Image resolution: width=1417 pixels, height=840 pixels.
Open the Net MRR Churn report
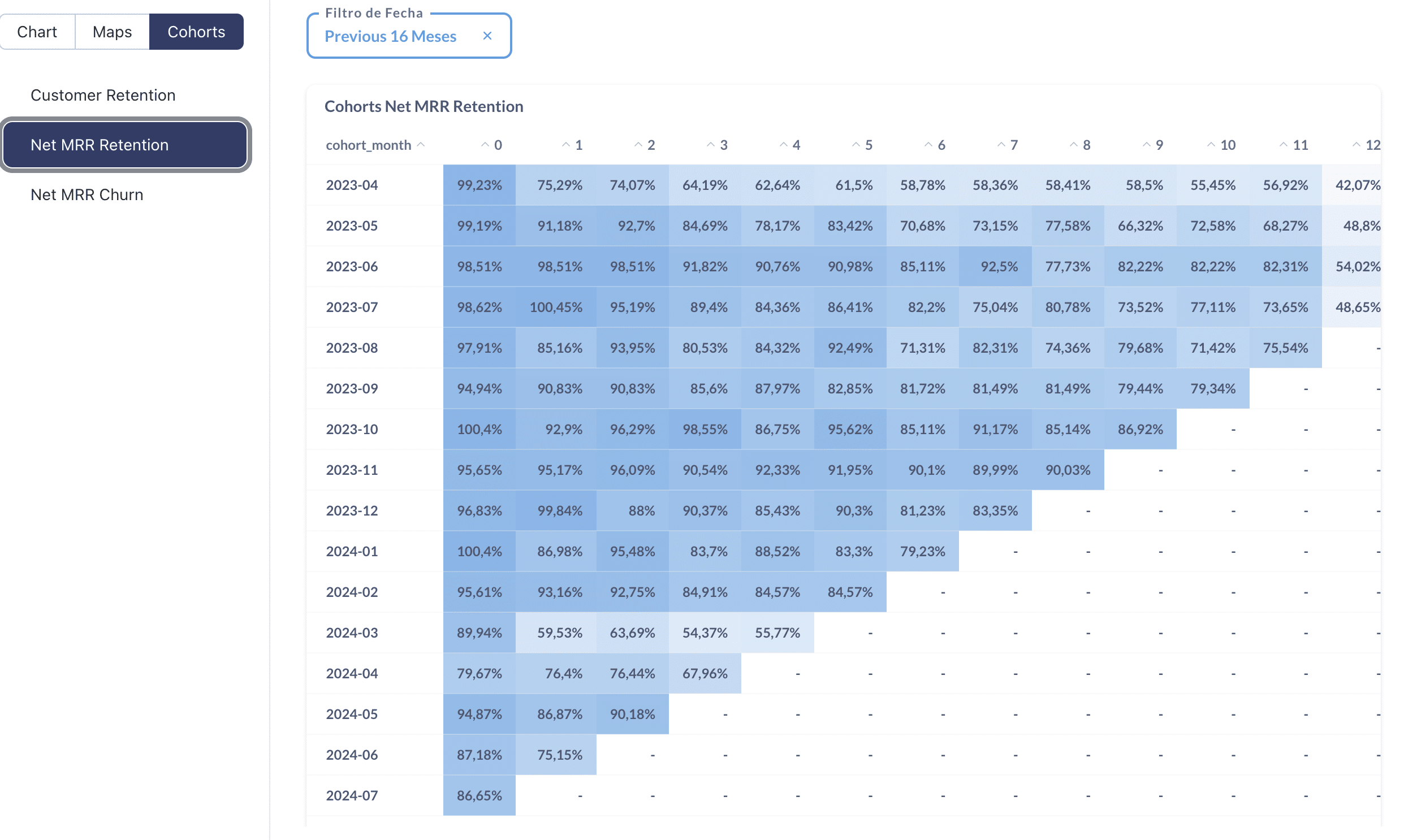pos(86,194)
